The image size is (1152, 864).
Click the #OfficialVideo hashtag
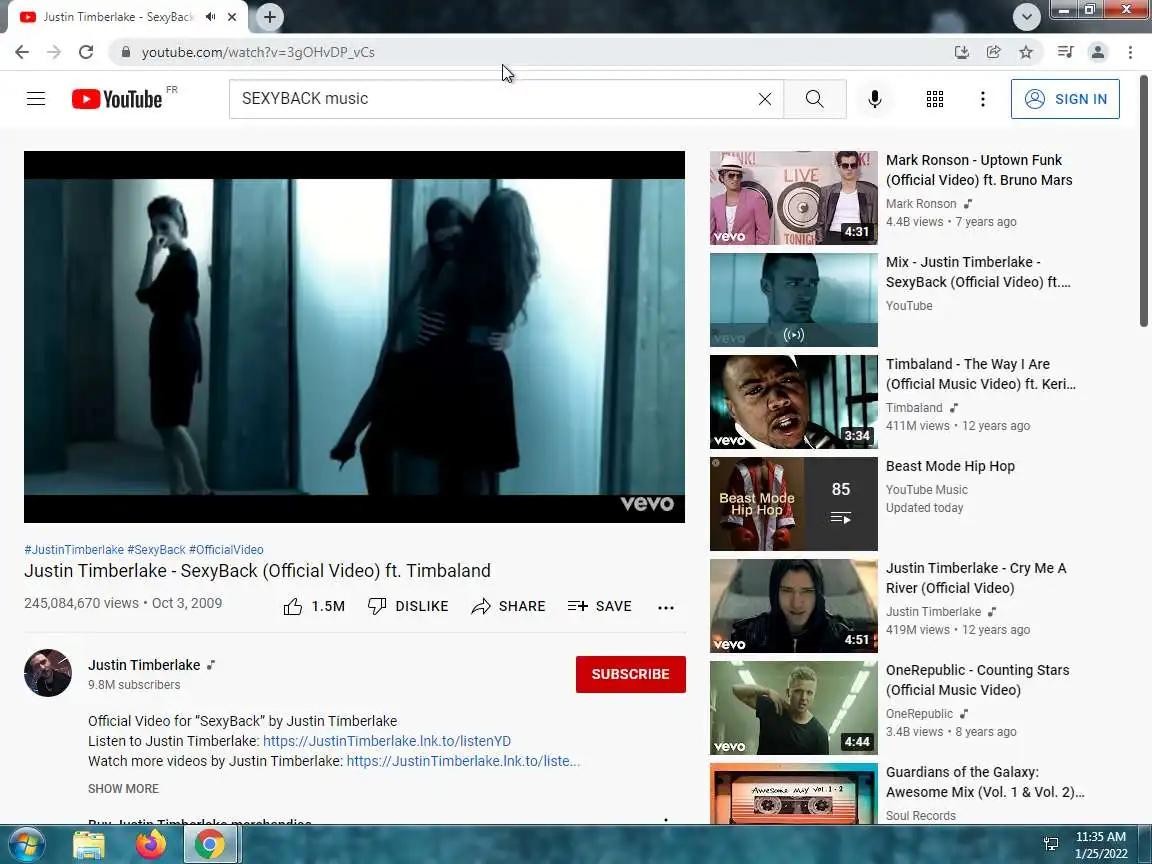click(226, 550)
